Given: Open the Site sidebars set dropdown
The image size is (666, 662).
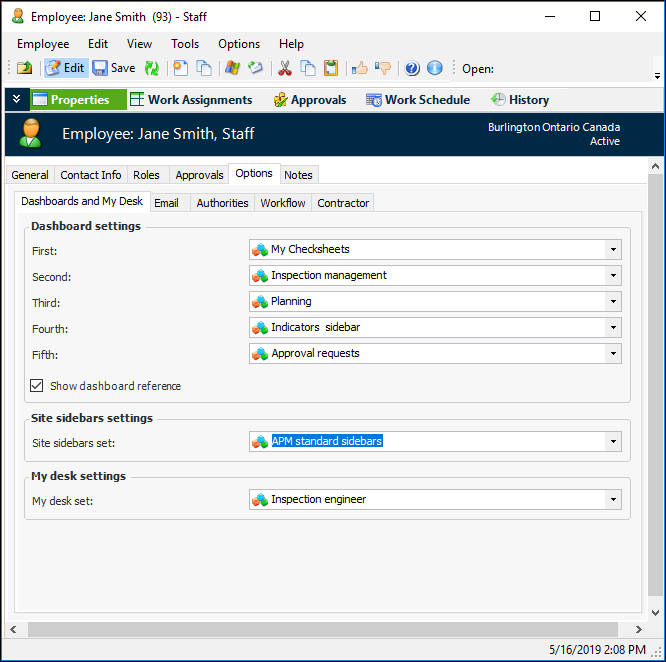Looking at the screenshot, I should click(612, 442).
